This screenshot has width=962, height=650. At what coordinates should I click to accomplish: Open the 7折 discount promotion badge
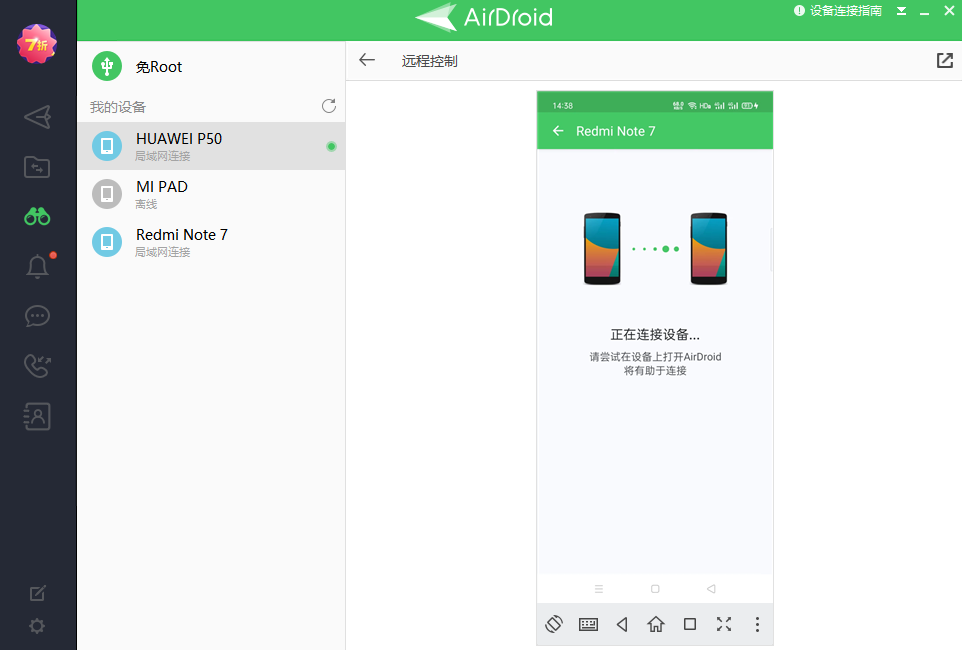[x=37, y=44]
